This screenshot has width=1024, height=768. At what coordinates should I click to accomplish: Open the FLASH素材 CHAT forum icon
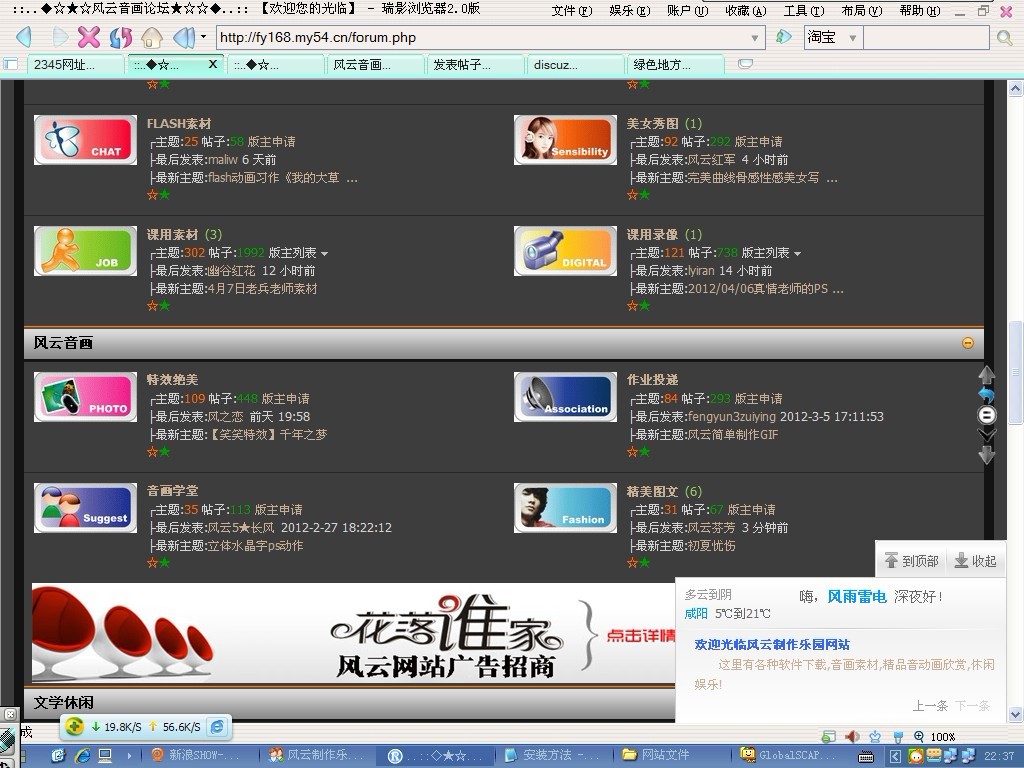pos(86,140)
